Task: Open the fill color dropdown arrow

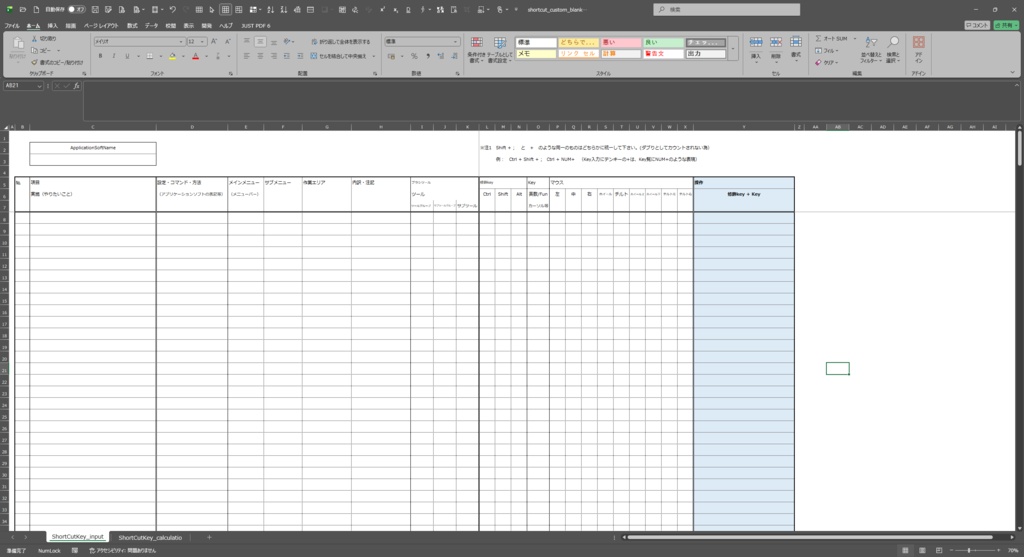Action: (x=183, y=56)
